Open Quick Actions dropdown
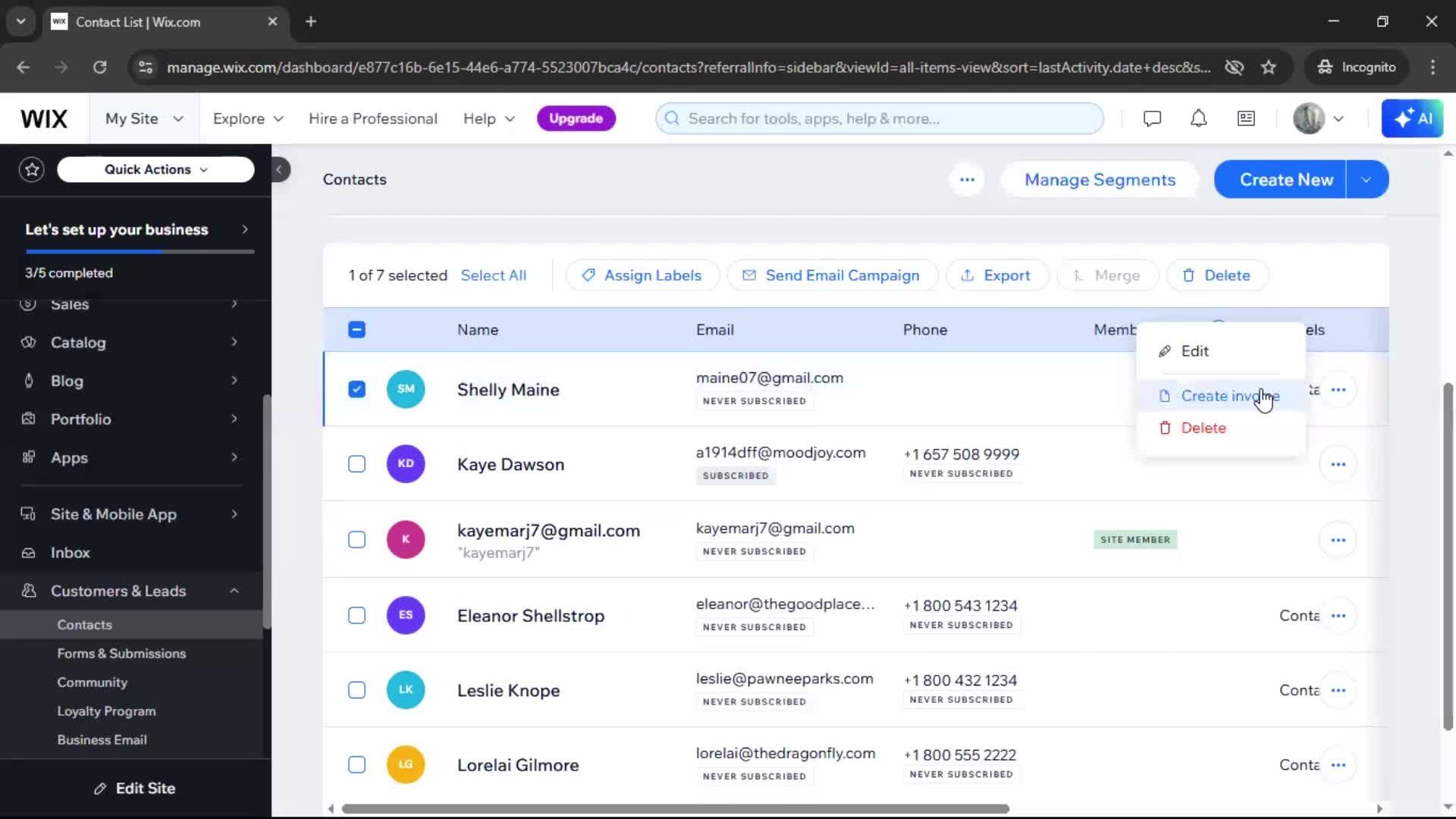The height and width of the screenshot is (819, 1456). [155, 170]
